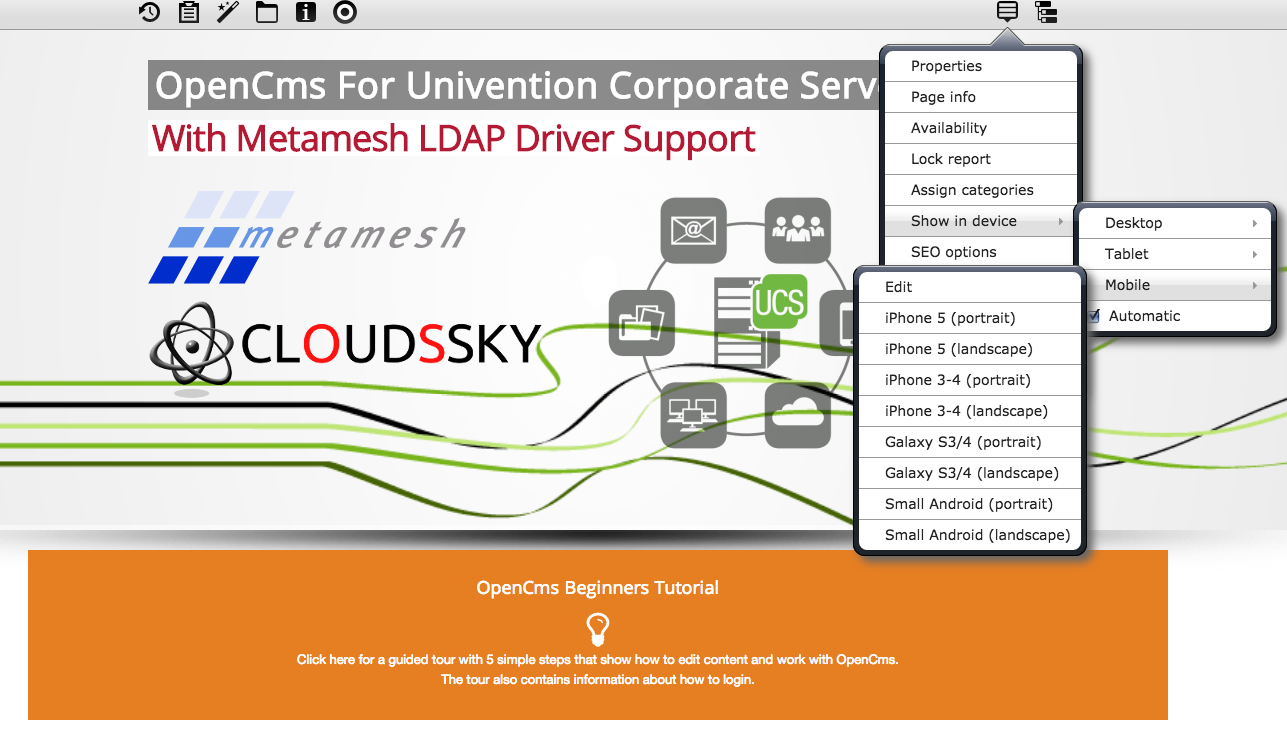Click the guided tour link text
This screenshot has height=732, width=1287.
597,660
